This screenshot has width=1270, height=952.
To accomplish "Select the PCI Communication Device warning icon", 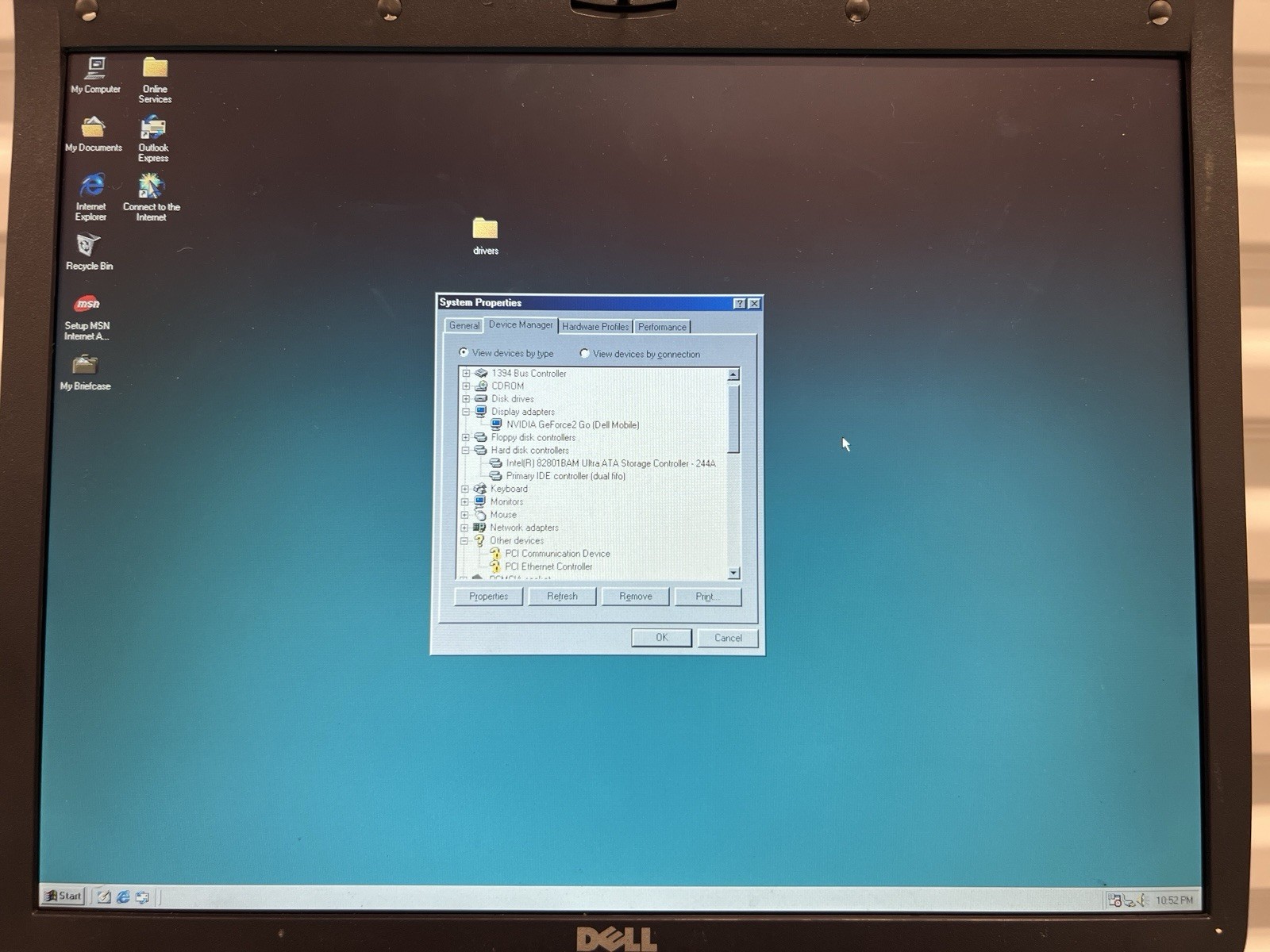I will [495, 554].
